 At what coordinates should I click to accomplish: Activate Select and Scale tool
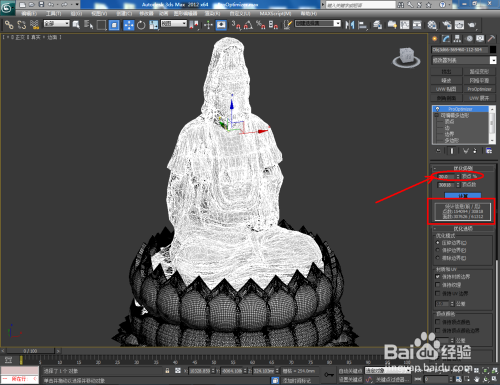click(x=154, y=25)
